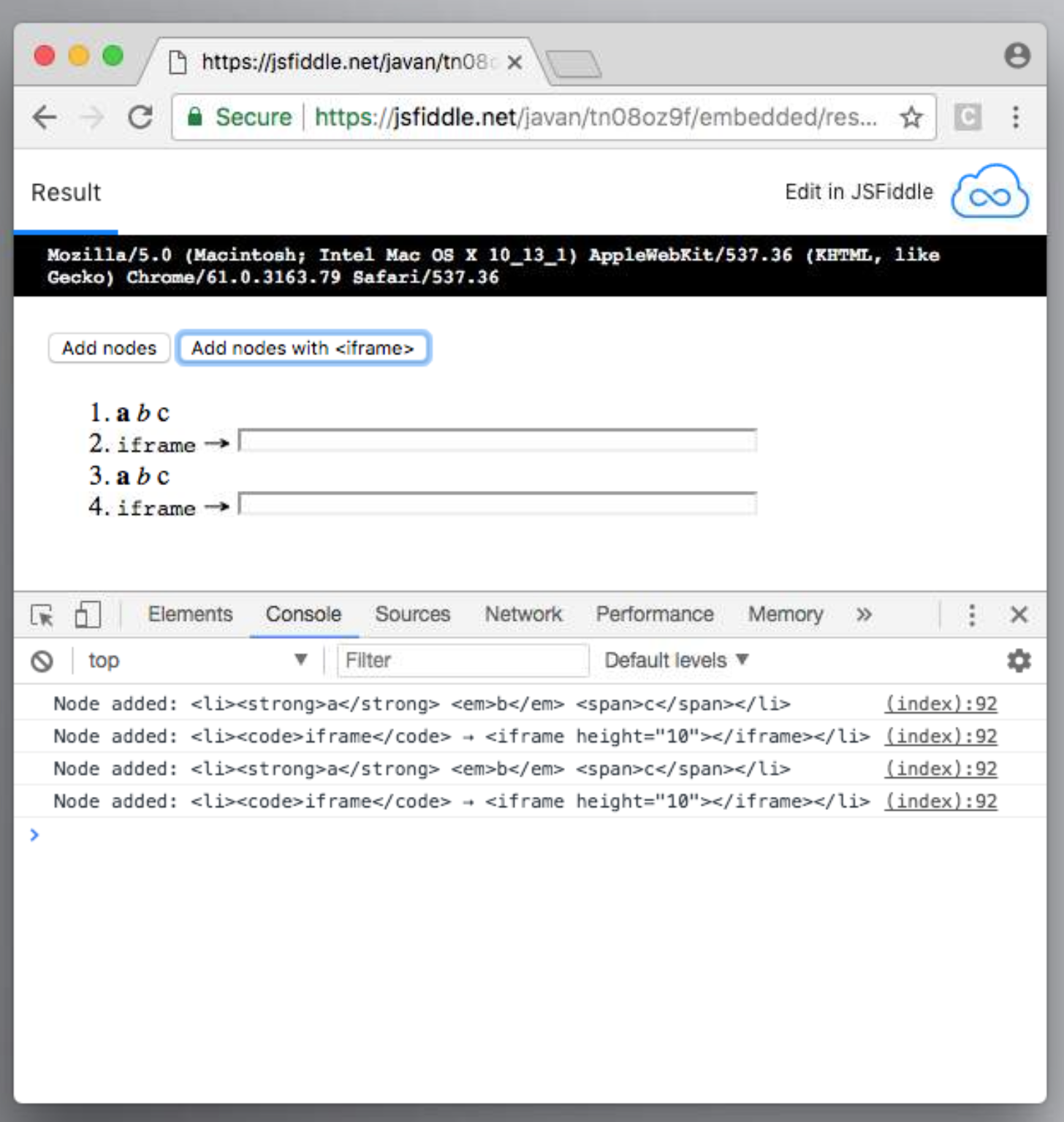
Task: Reload the current page
Action: coord(140,117)
